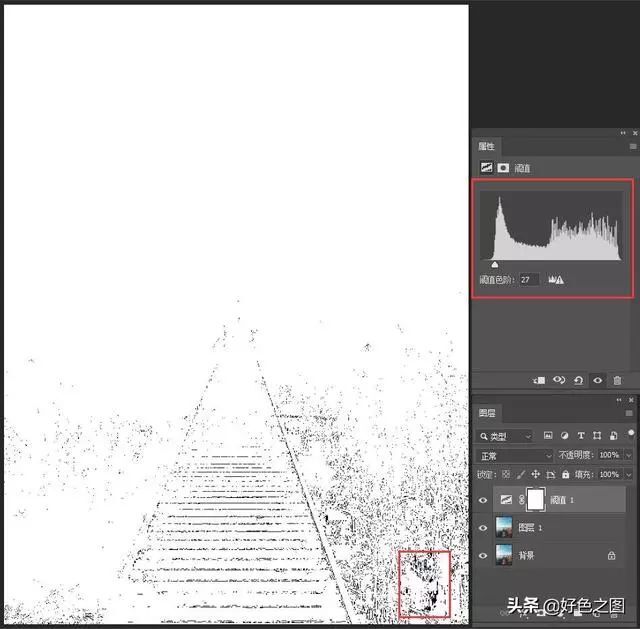Image resolution: width=640 pixels, height=629 pixels.
Task: Select the mask icon in Properties panel
Action: [503, 168]
